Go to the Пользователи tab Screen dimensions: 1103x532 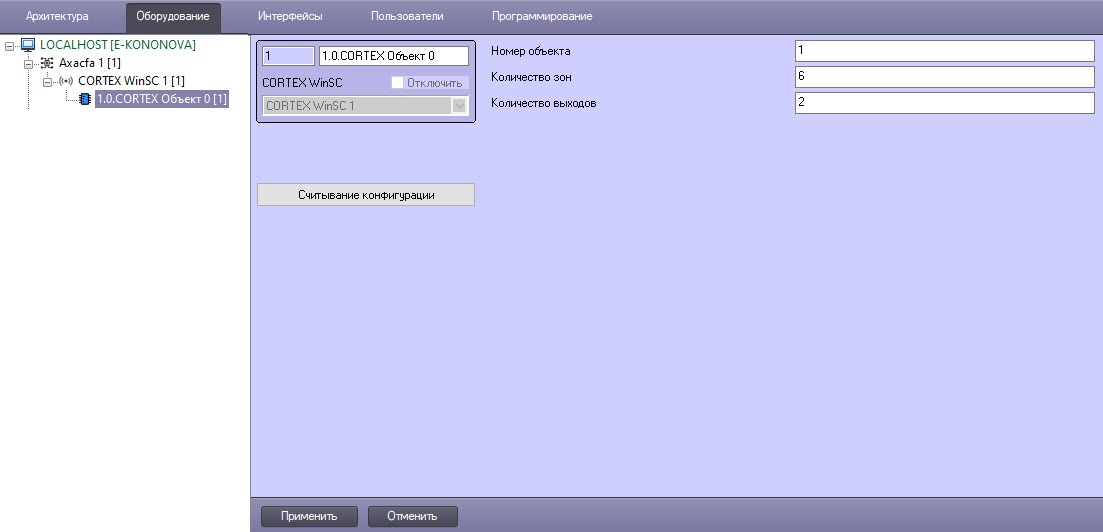click(x=406, y=17)
